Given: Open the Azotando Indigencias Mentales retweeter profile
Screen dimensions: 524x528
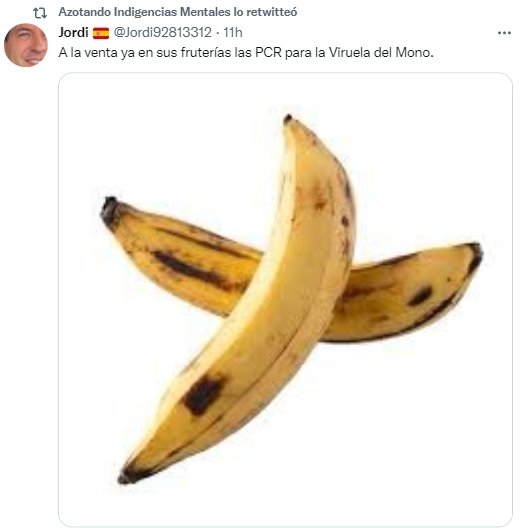Looking at the screenshot, I should click(144, 12).
